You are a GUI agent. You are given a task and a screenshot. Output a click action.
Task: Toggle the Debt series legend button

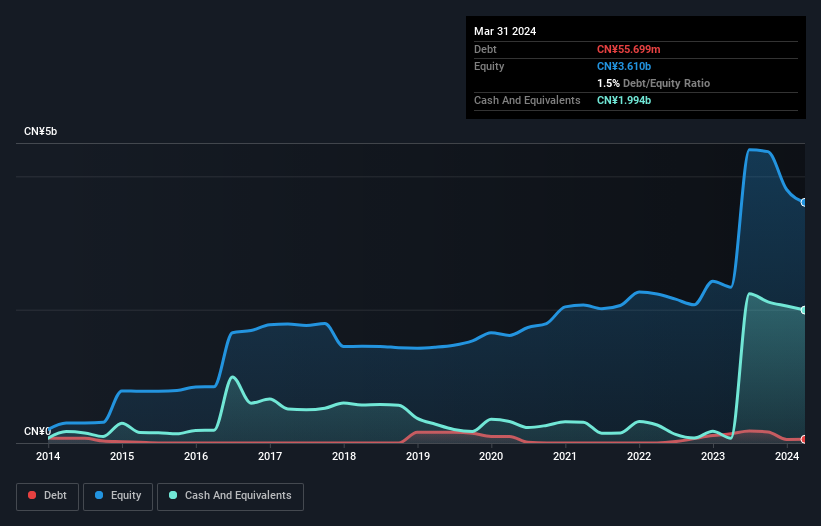coord(48,496)
